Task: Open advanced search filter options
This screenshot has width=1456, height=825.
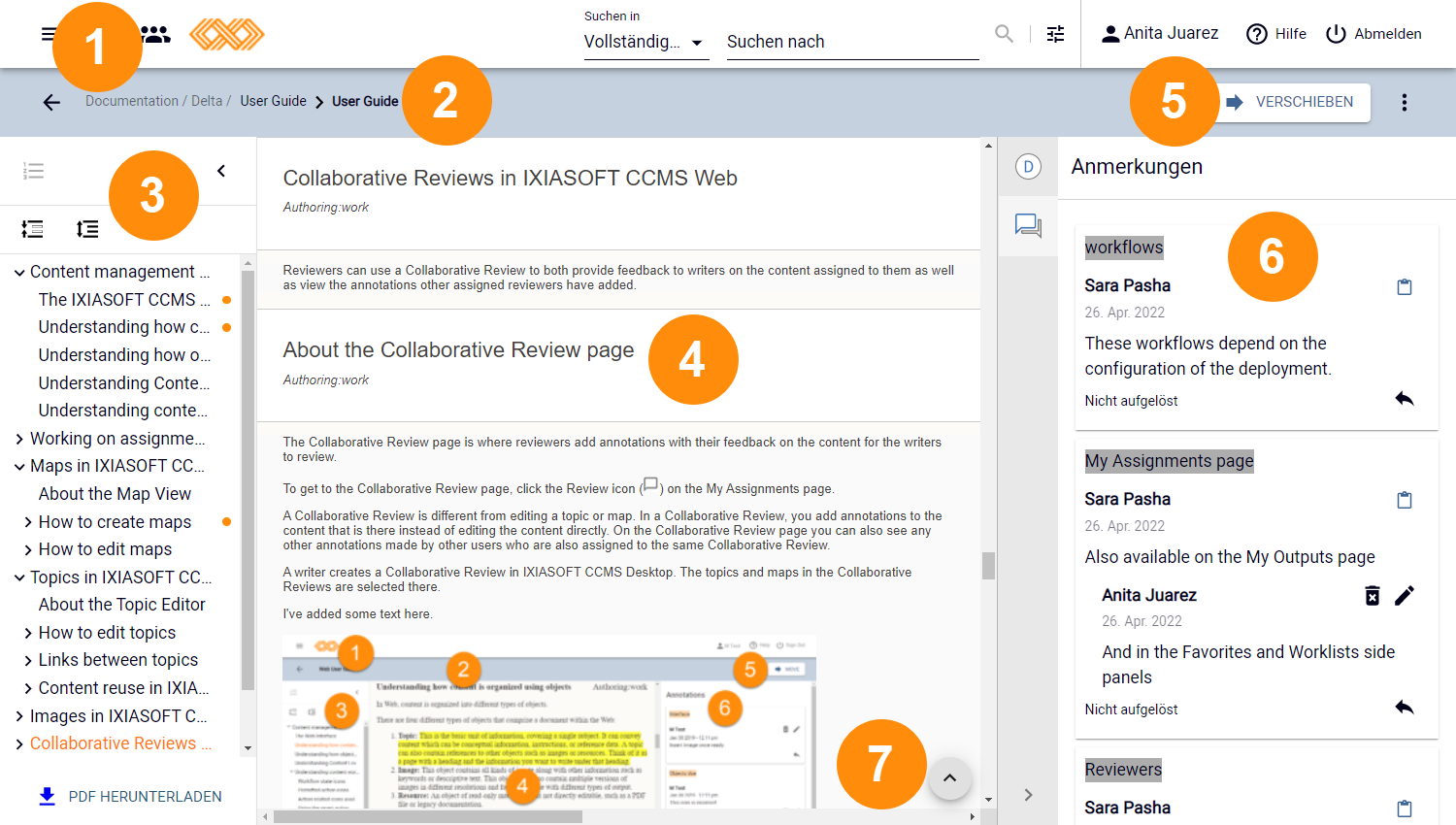Action: 1056,34
